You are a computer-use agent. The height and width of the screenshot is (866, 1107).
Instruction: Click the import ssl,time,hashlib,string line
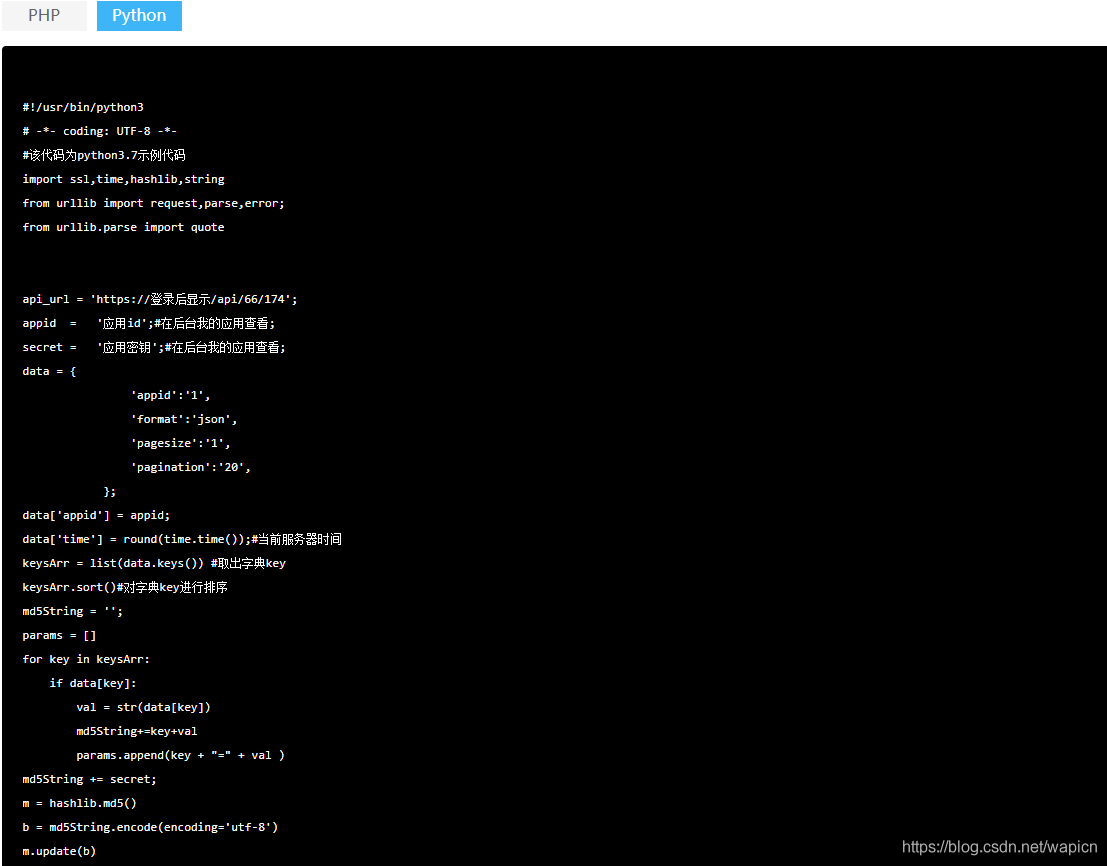[x=124, y=179]
